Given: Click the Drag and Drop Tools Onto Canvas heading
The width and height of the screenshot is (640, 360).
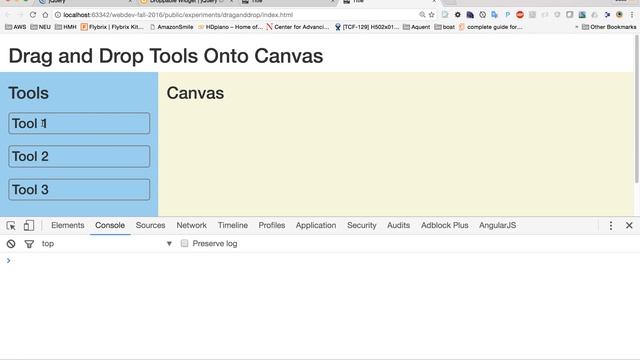Looking at the screenshot, I should (166, 56).
